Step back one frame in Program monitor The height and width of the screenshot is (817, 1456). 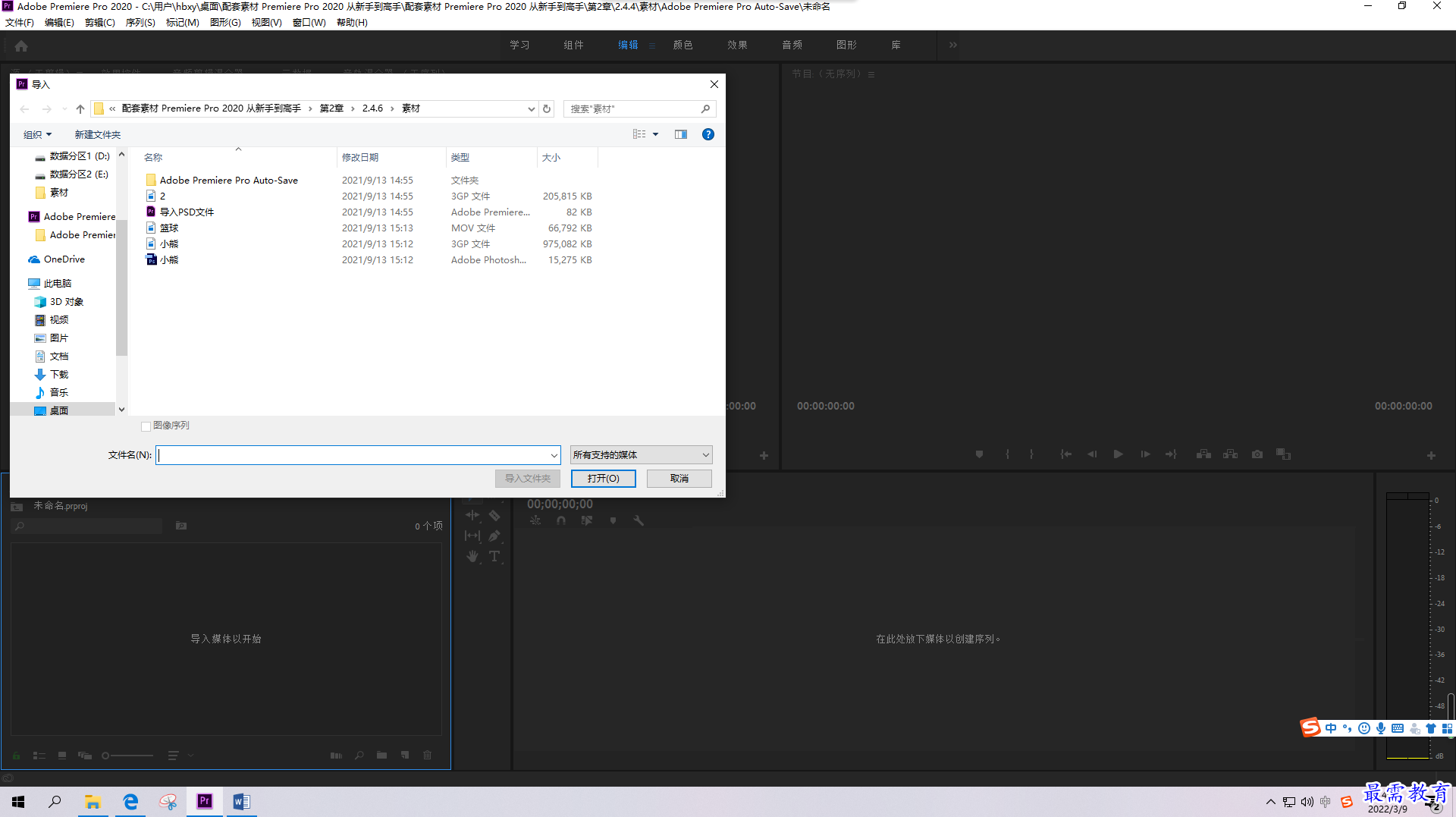point(1092,454)
